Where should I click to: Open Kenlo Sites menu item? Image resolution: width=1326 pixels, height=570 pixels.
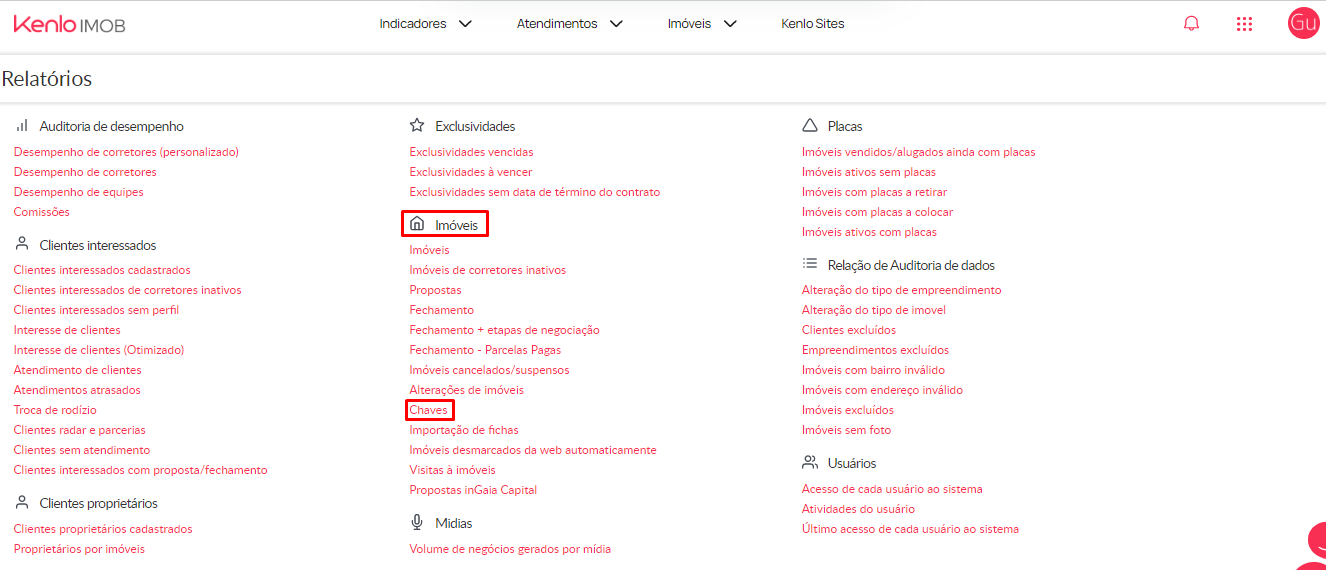pyautogui.click(x=813, y=24)
